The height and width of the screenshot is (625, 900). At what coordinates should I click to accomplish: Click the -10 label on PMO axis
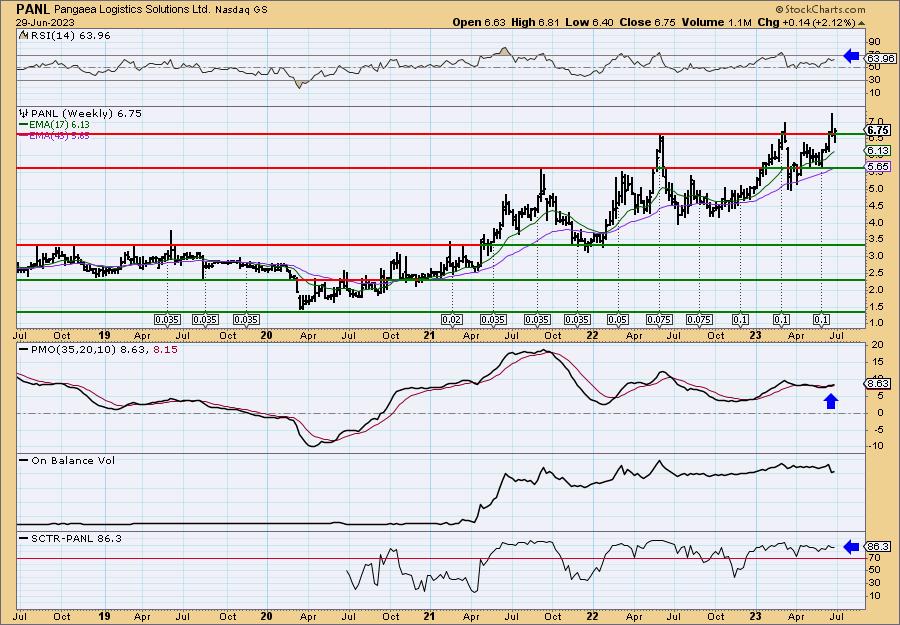click(x=876, y=446)
